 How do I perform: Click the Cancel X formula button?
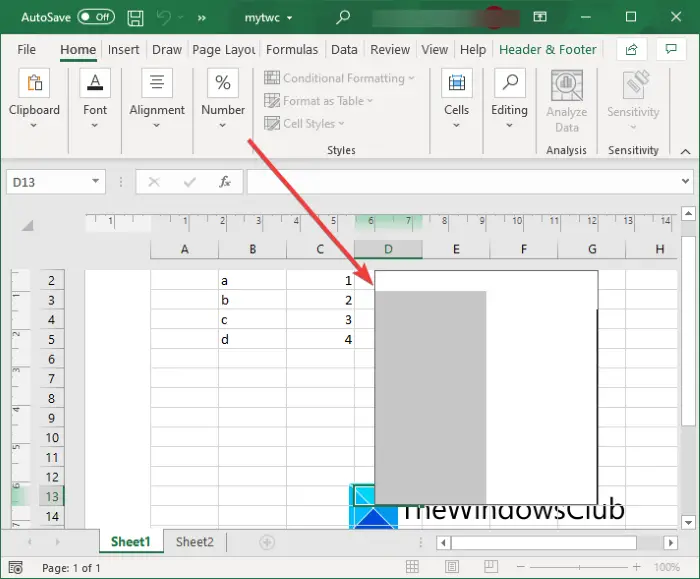coord(154,182)
